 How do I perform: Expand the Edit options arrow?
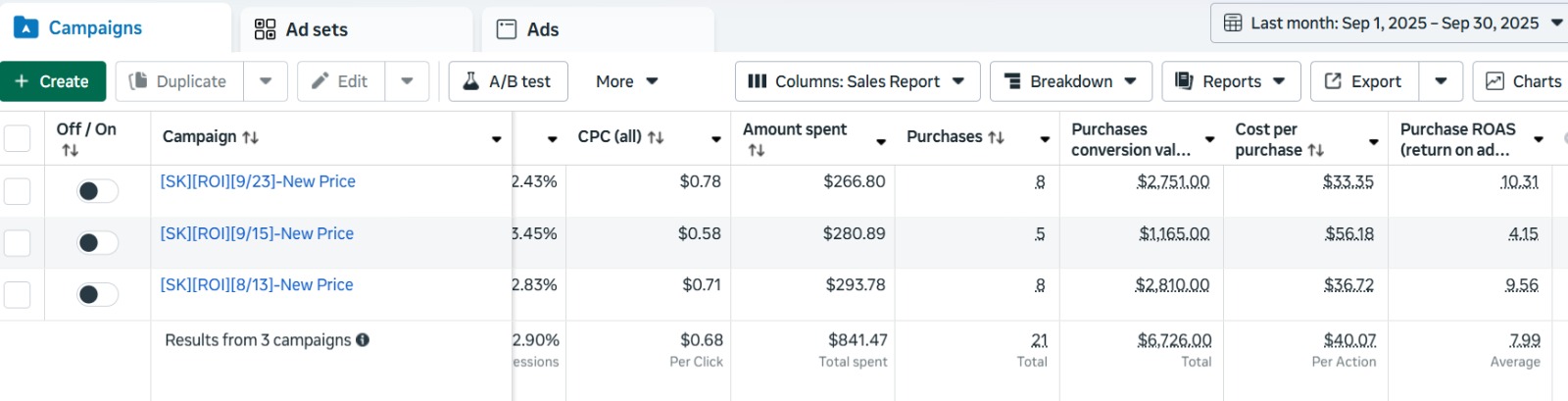[x=407, y=81]
